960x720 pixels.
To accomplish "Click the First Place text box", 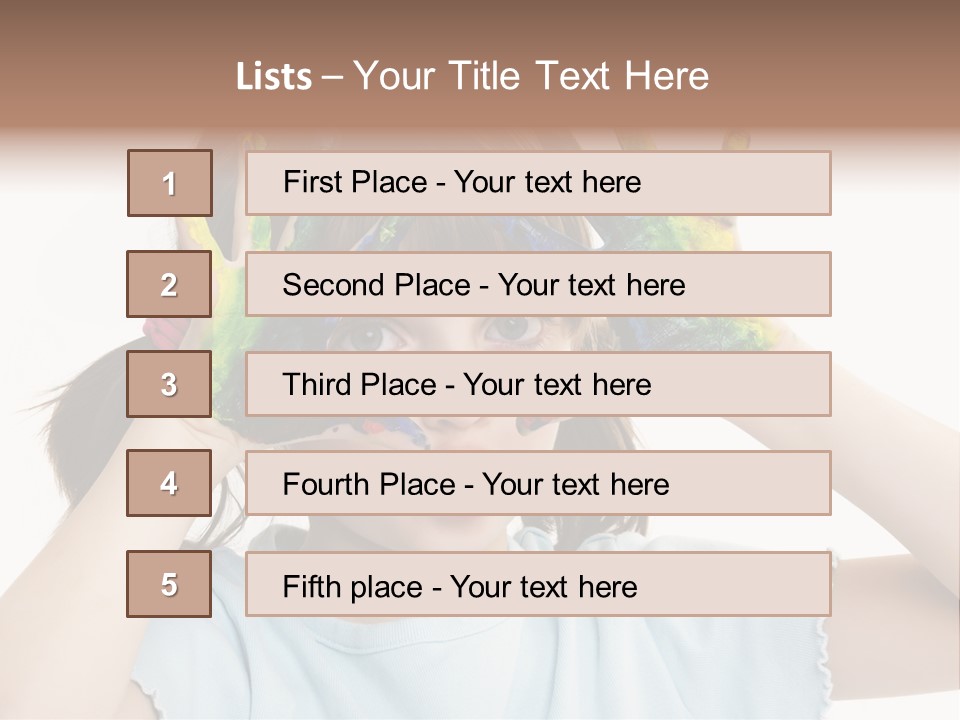I will [538, 183].
